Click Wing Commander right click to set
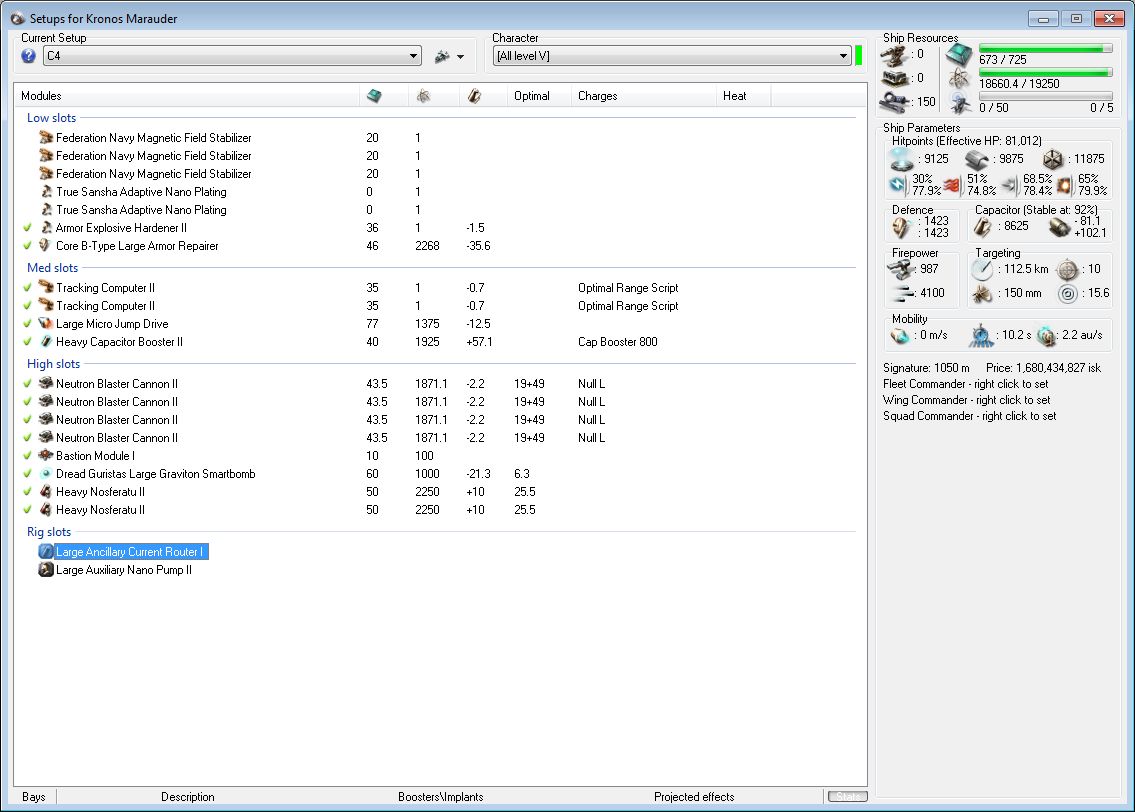The height and width of the screenshot is (812, 1135). click(x=966, y=400)
